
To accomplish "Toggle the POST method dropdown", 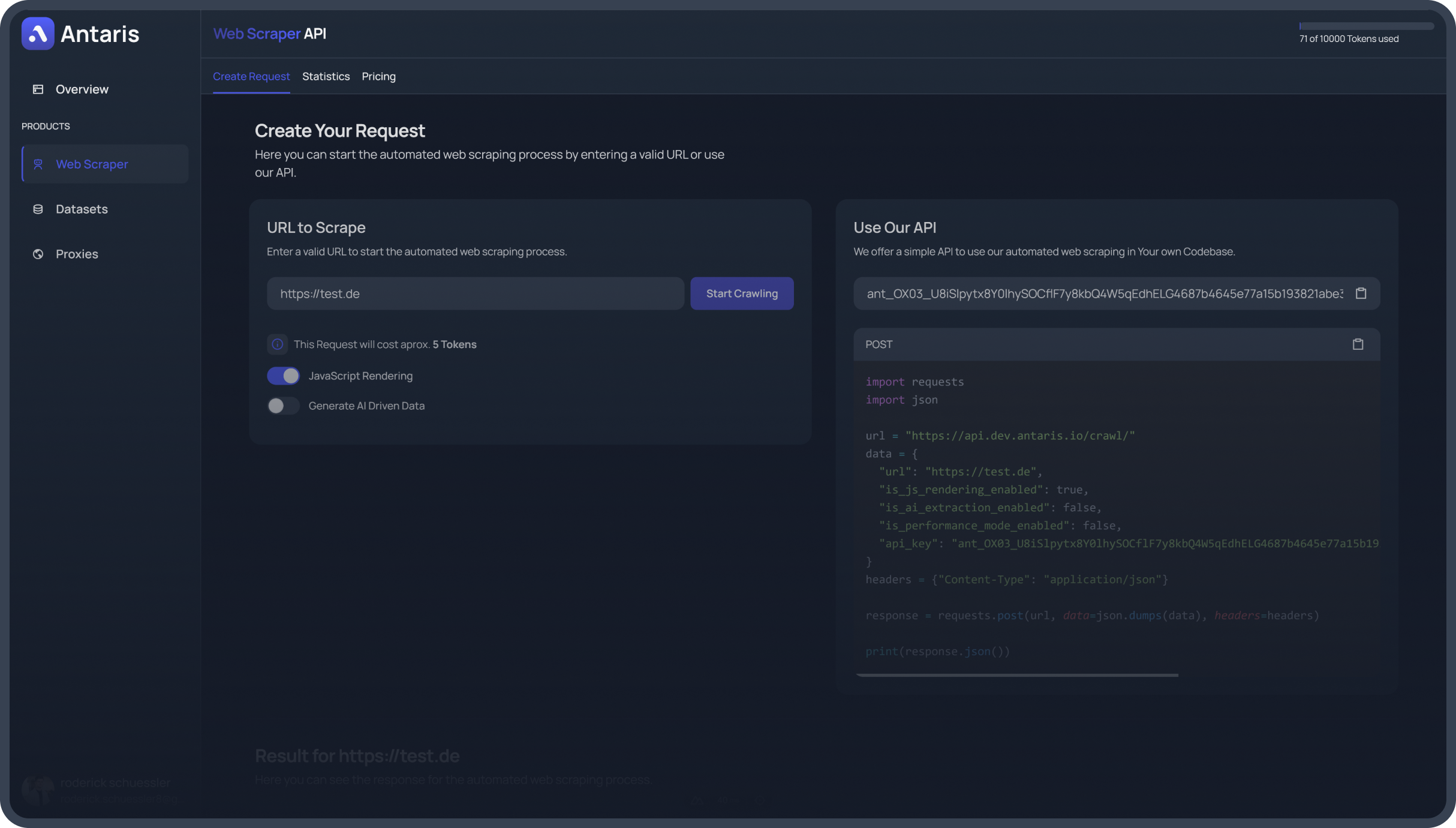I will 879,344.
